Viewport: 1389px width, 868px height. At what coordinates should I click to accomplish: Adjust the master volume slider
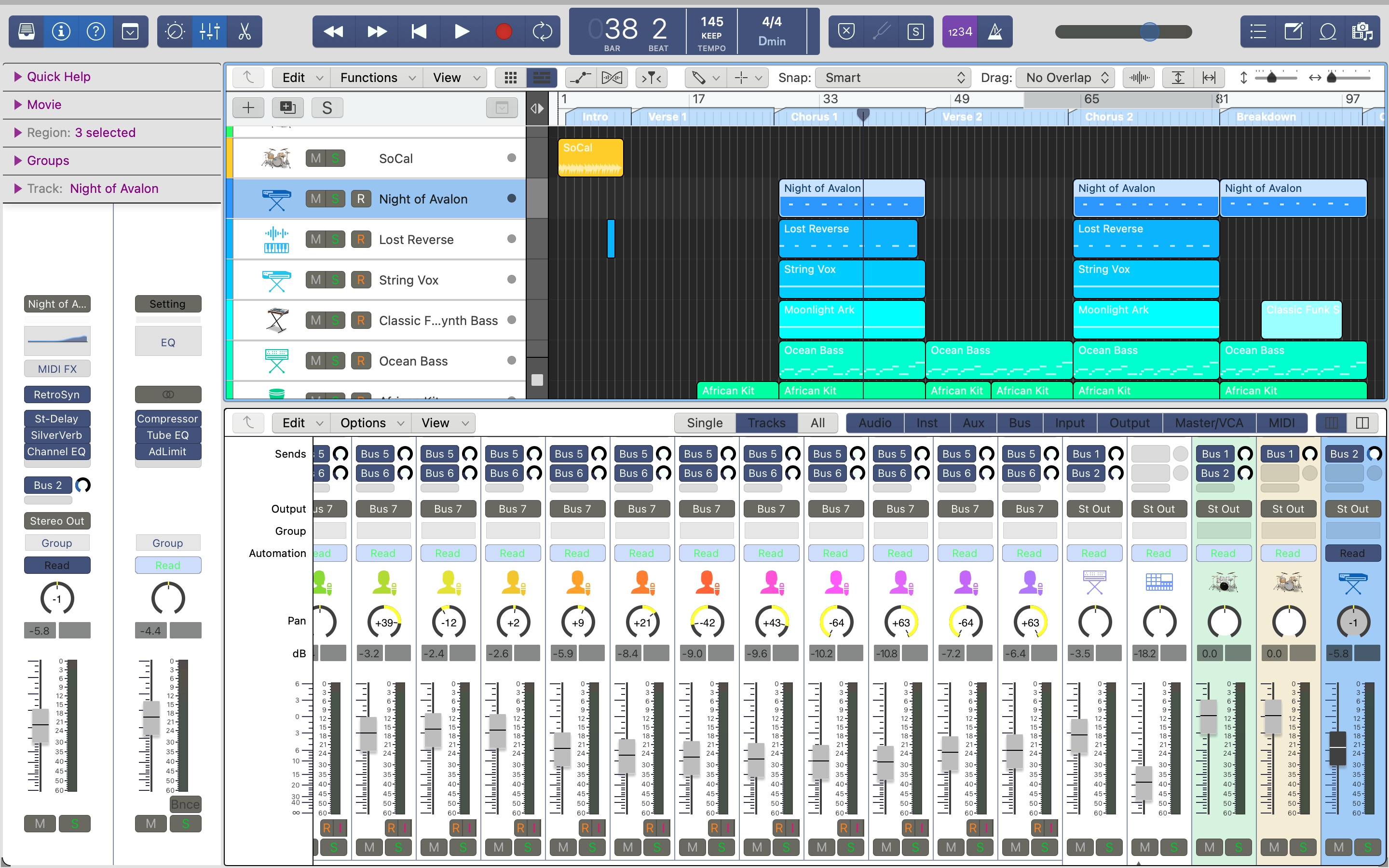click(x=1149, y=31)
